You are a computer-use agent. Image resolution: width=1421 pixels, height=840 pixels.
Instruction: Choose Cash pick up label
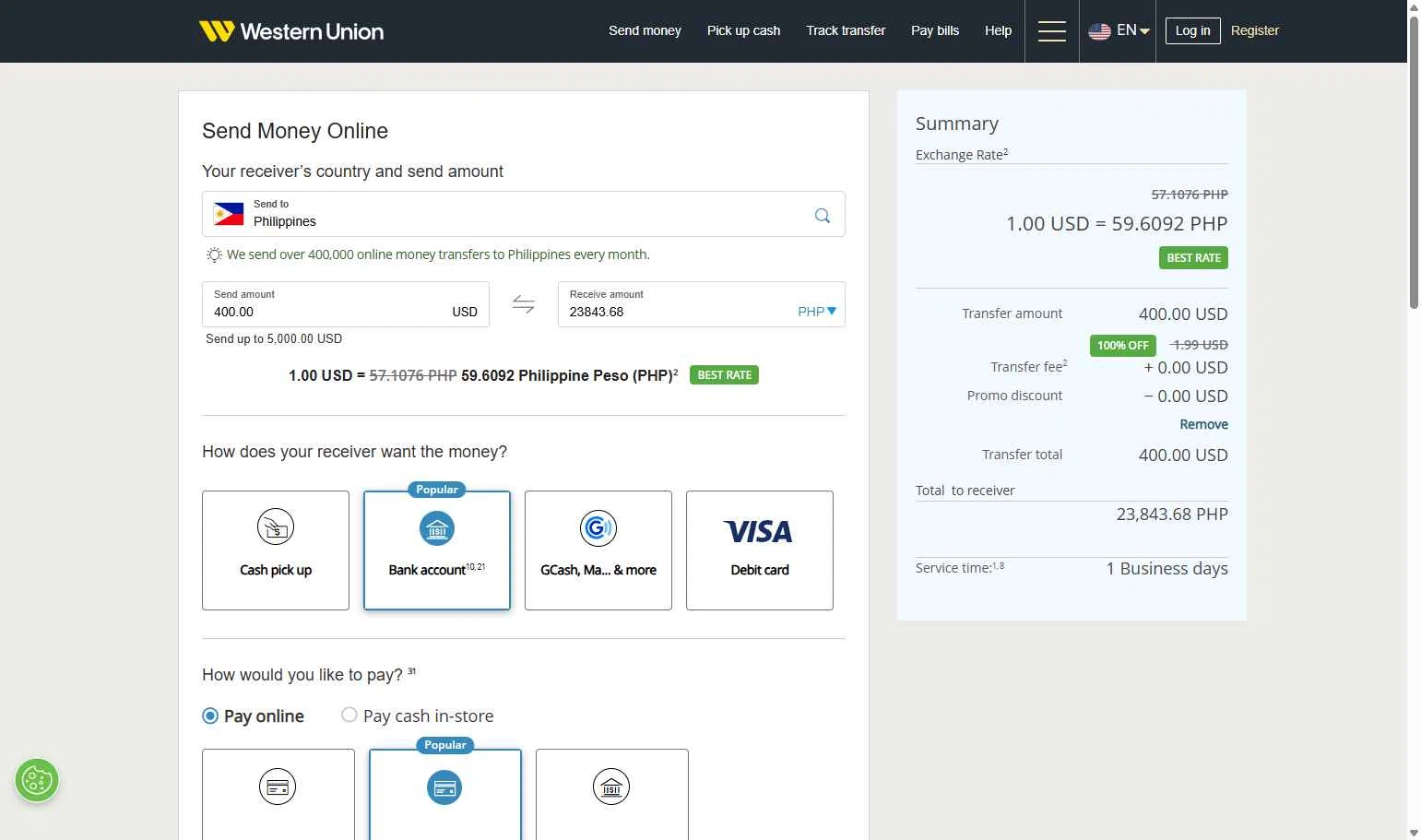click(x=276, y=570)
